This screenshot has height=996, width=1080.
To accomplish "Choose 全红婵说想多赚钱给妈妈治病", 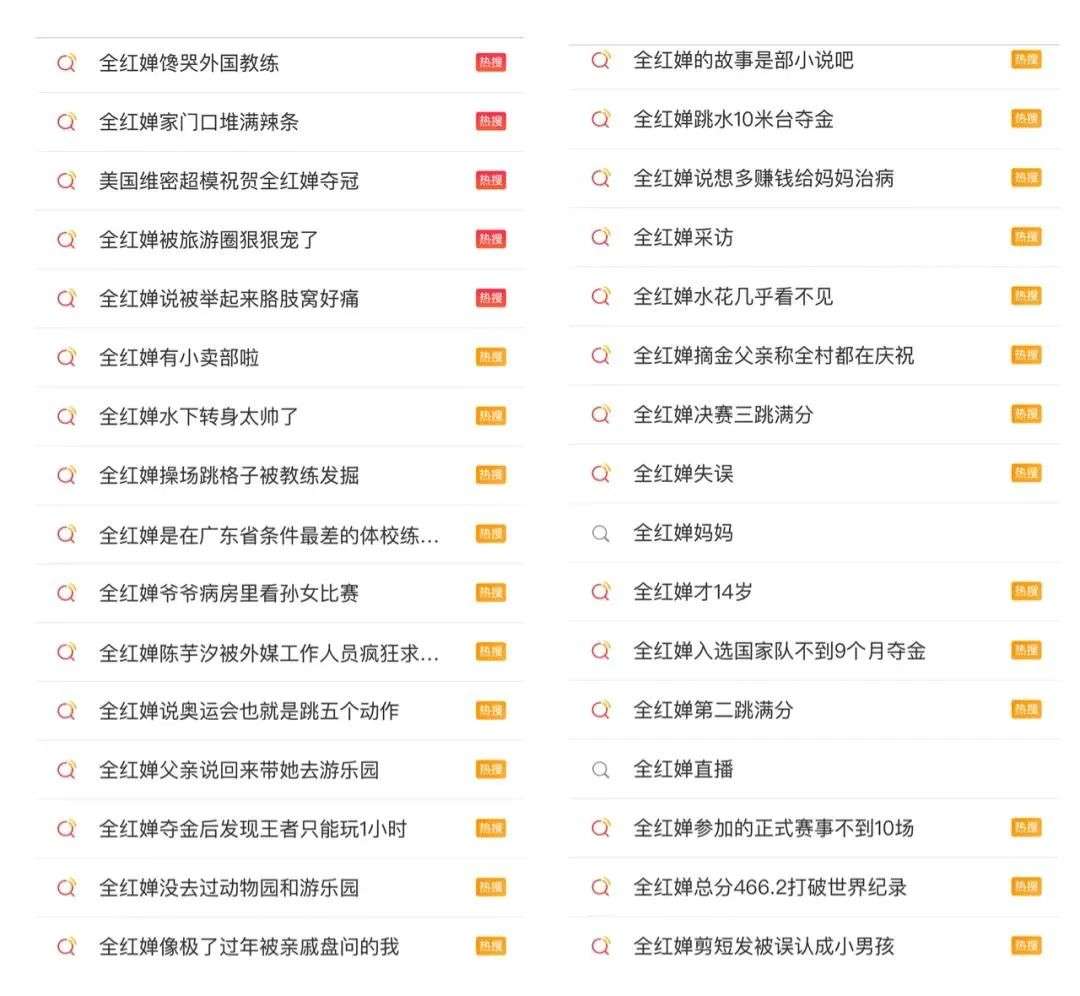I will (x=763, y=179).
